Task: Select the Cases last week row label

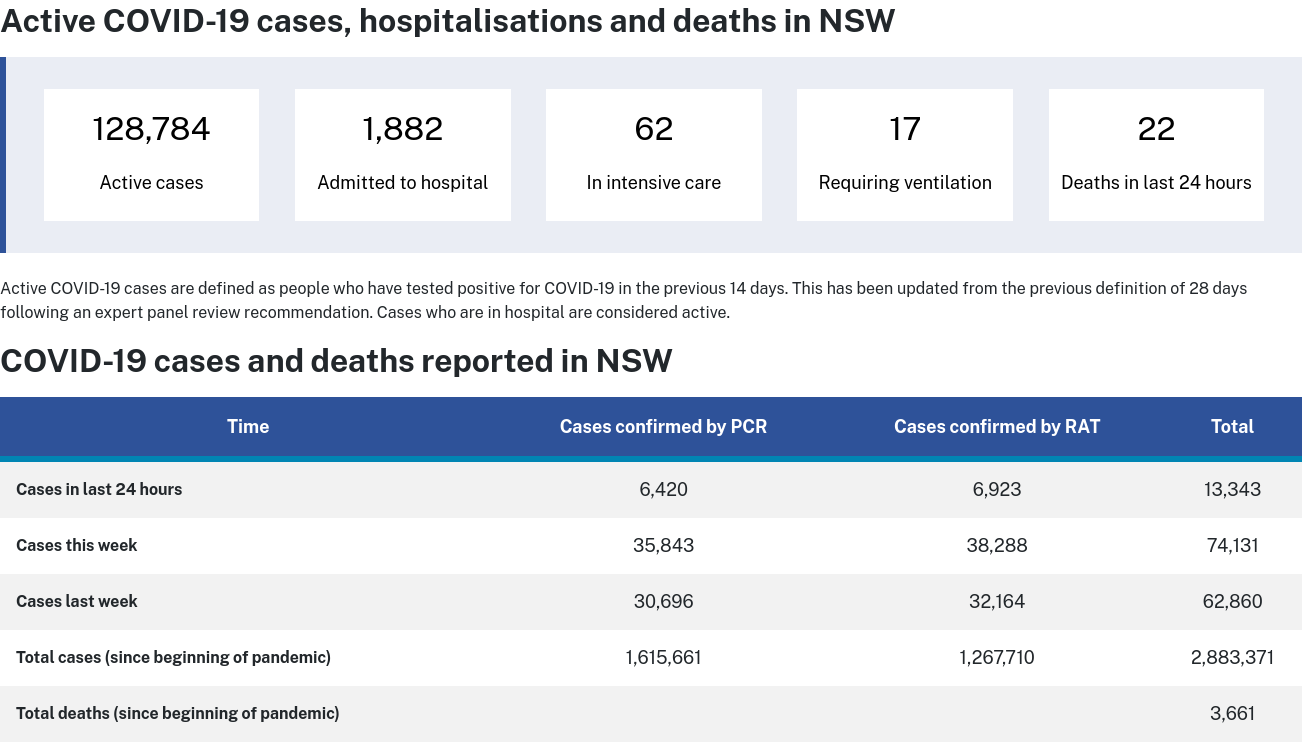Action: 77,602
